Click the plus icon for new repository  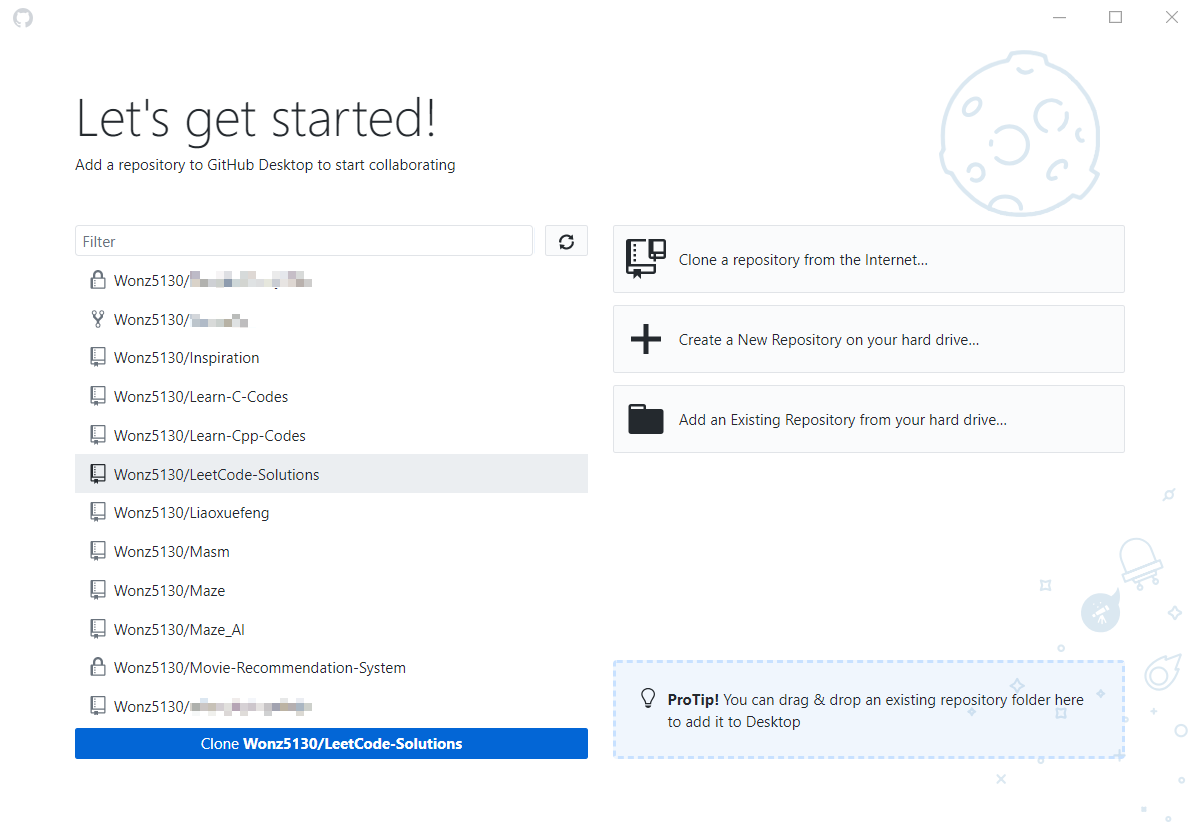pyautogui.click(x=646, y=339)
